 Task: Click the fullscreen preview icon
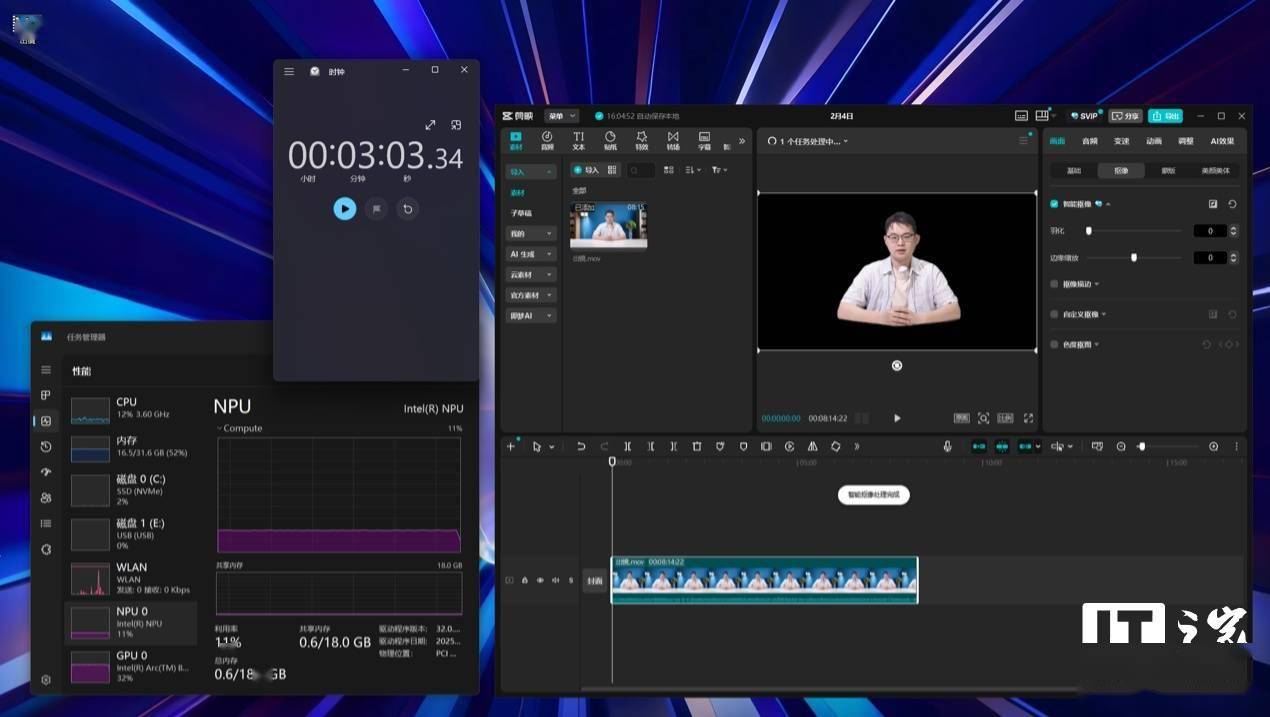[1028, 418]
